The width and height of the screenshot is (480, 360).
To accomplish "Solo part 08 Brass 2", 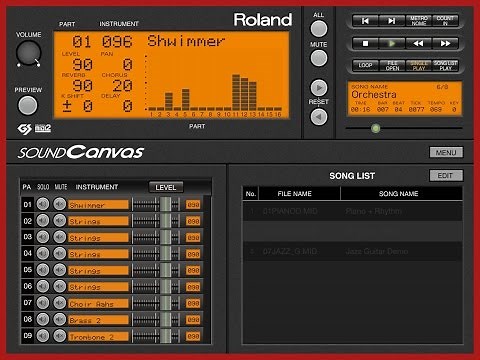I will [x=43, y=319].
